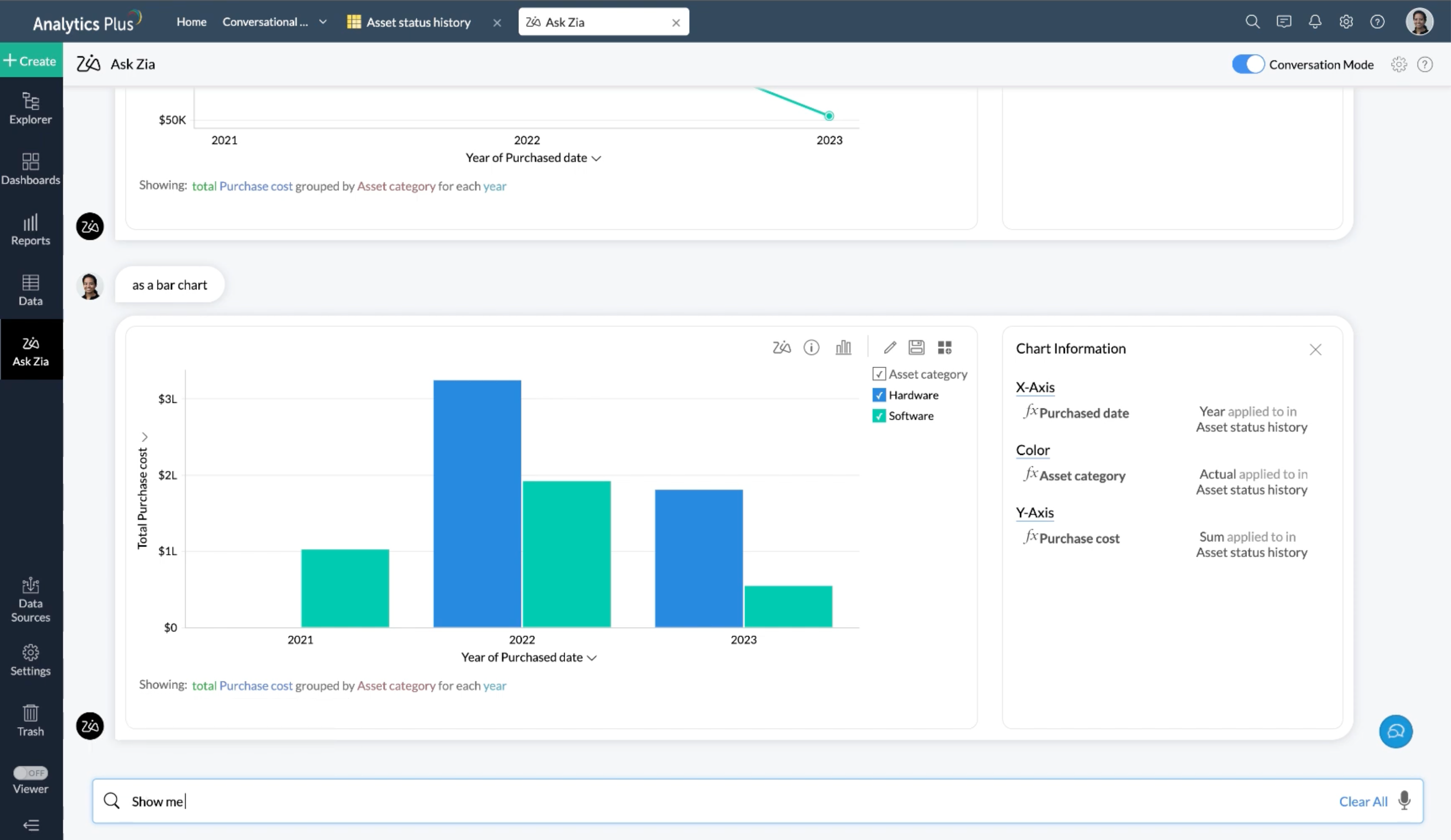Open Data Sources in the sidebar
Image resolution: width=1451 pixels, height=840 pixels.
coord(30,600)
